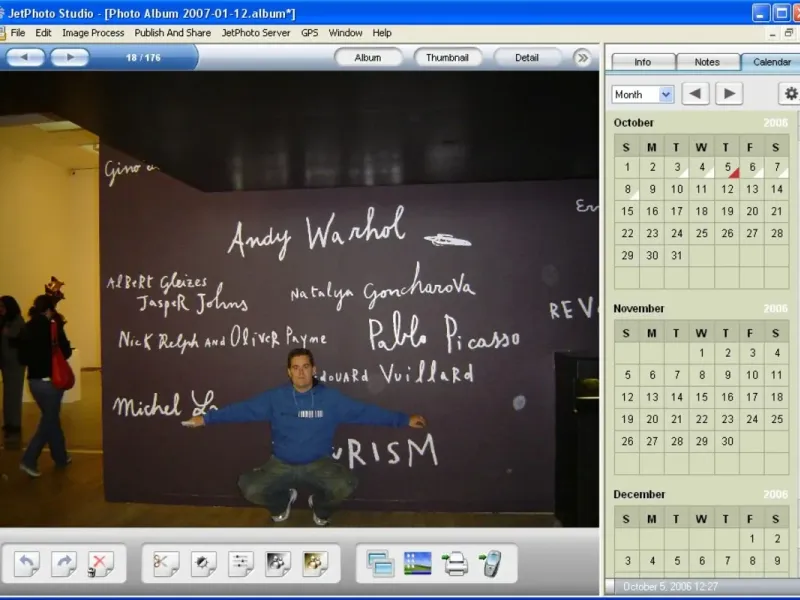The image size is (800, 600).
Task: Open the Window menu
Action: (x=345, y=33)
